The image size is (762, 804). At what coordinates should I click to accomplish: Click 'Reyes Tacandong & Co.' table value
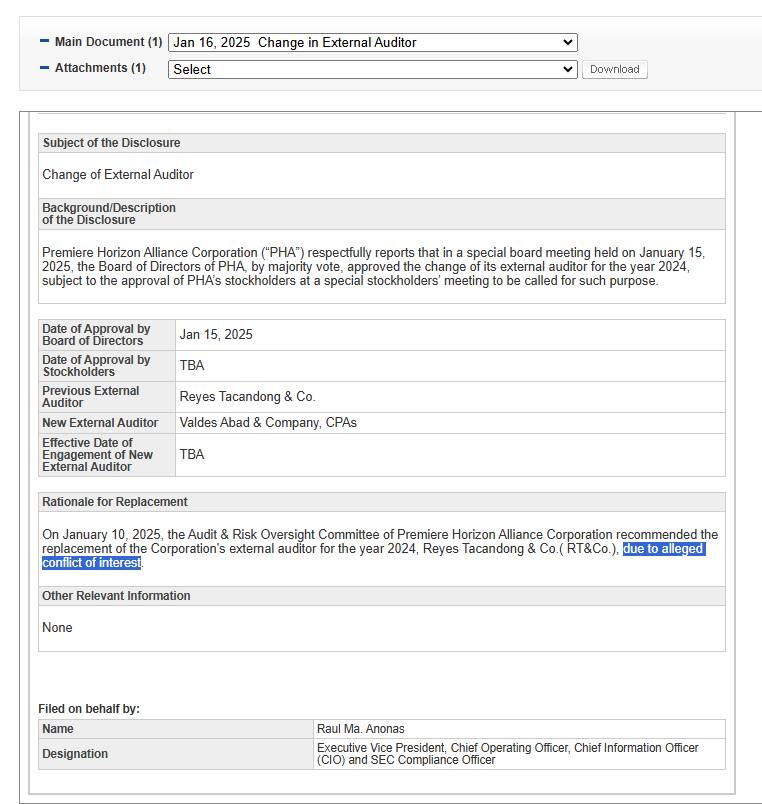(x=247, y=396)
